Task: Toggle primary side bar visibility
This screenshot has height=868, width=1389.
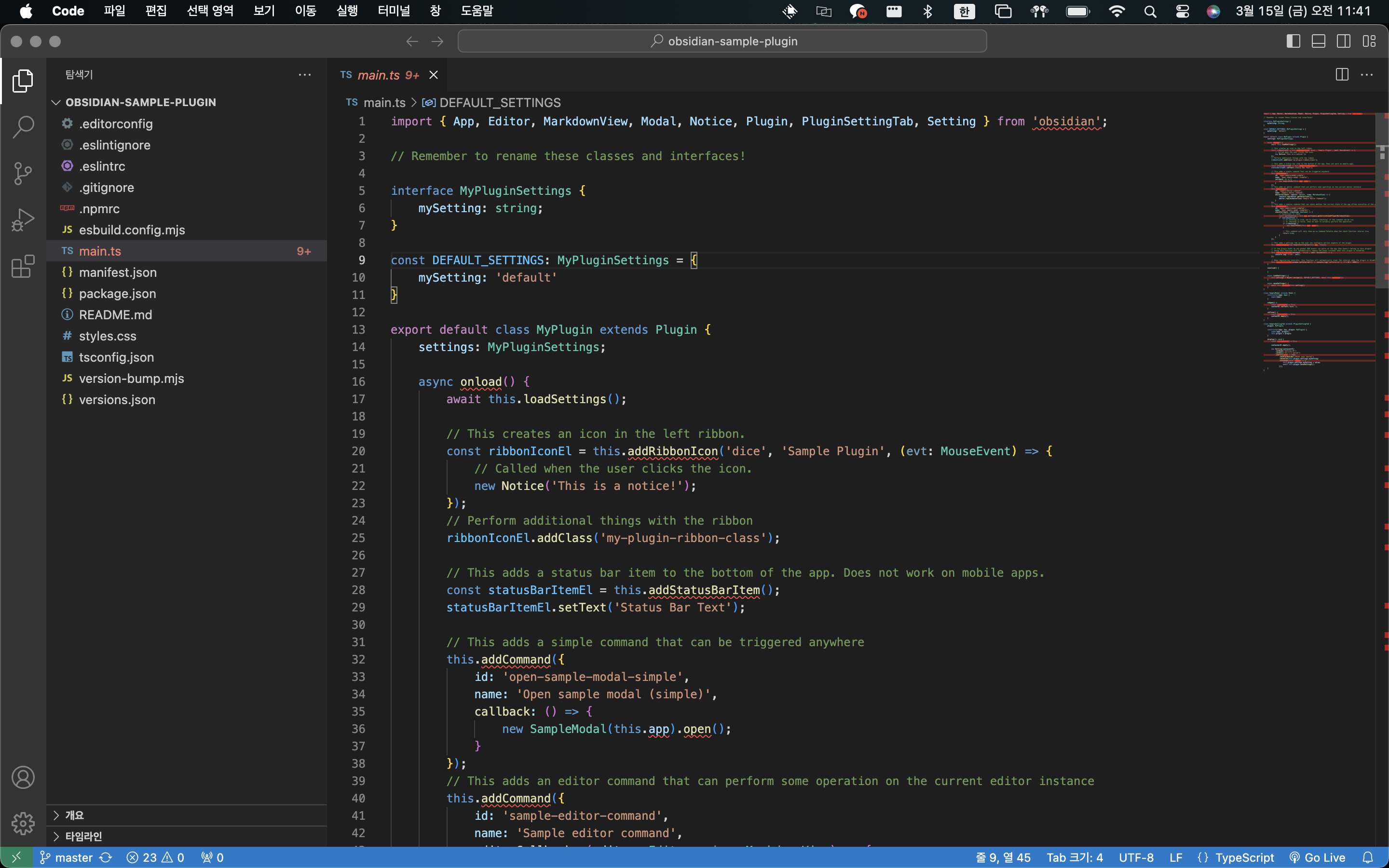Action: (1293, 41)
